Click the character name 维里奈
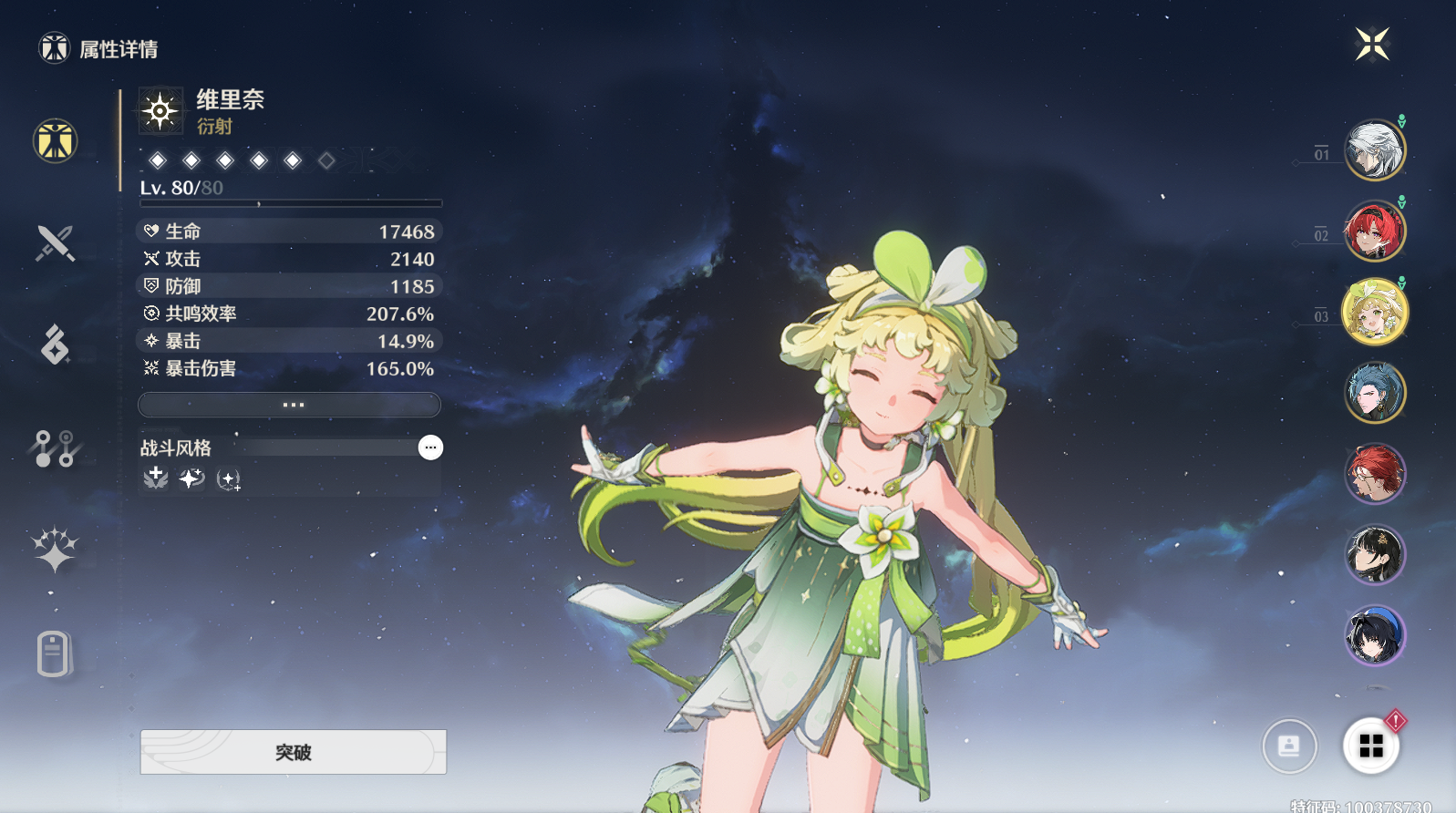This screenshot has height=813, width=1456. (231, 99)
